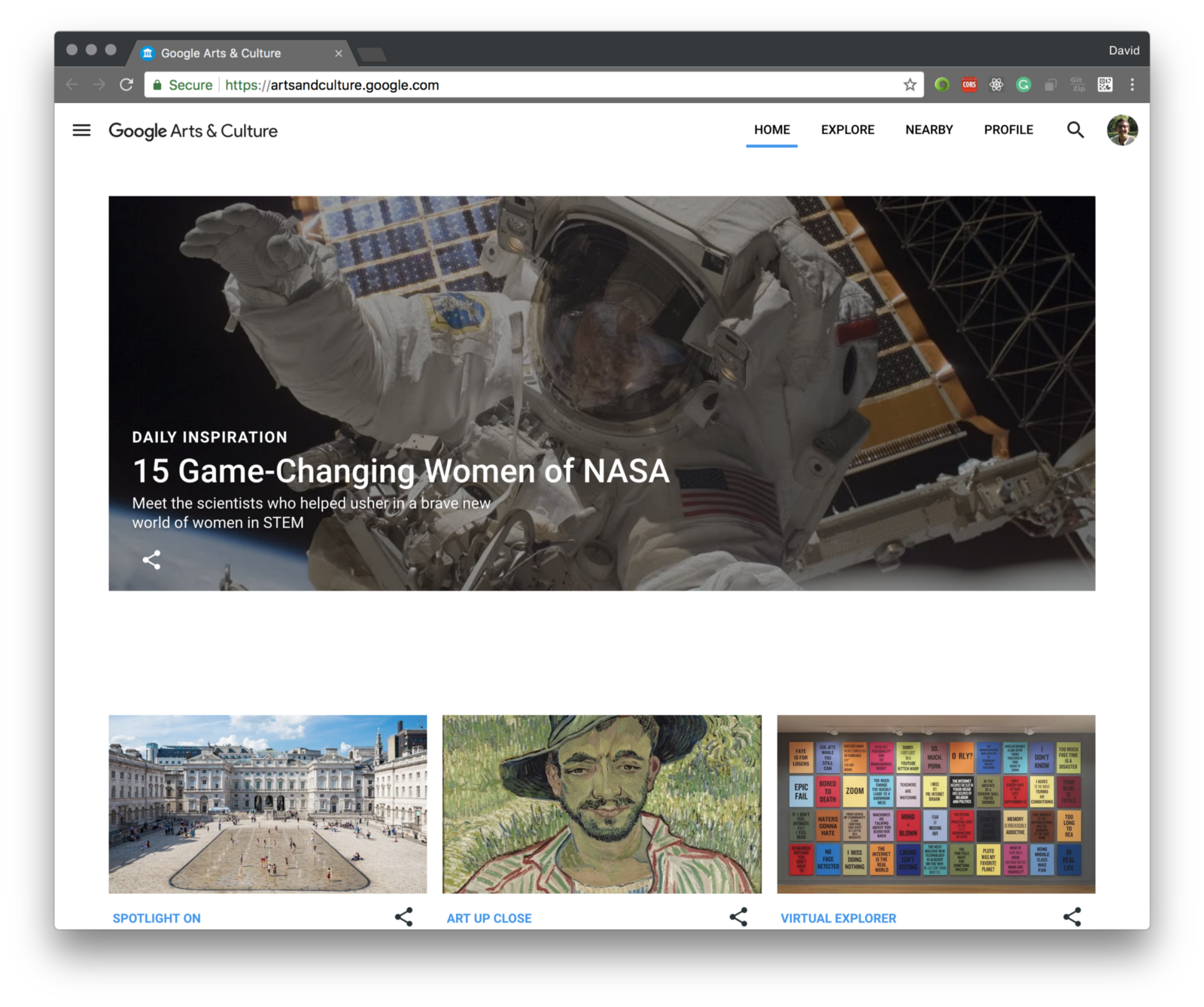Open the Git Zip extension

coord(1078,85)
